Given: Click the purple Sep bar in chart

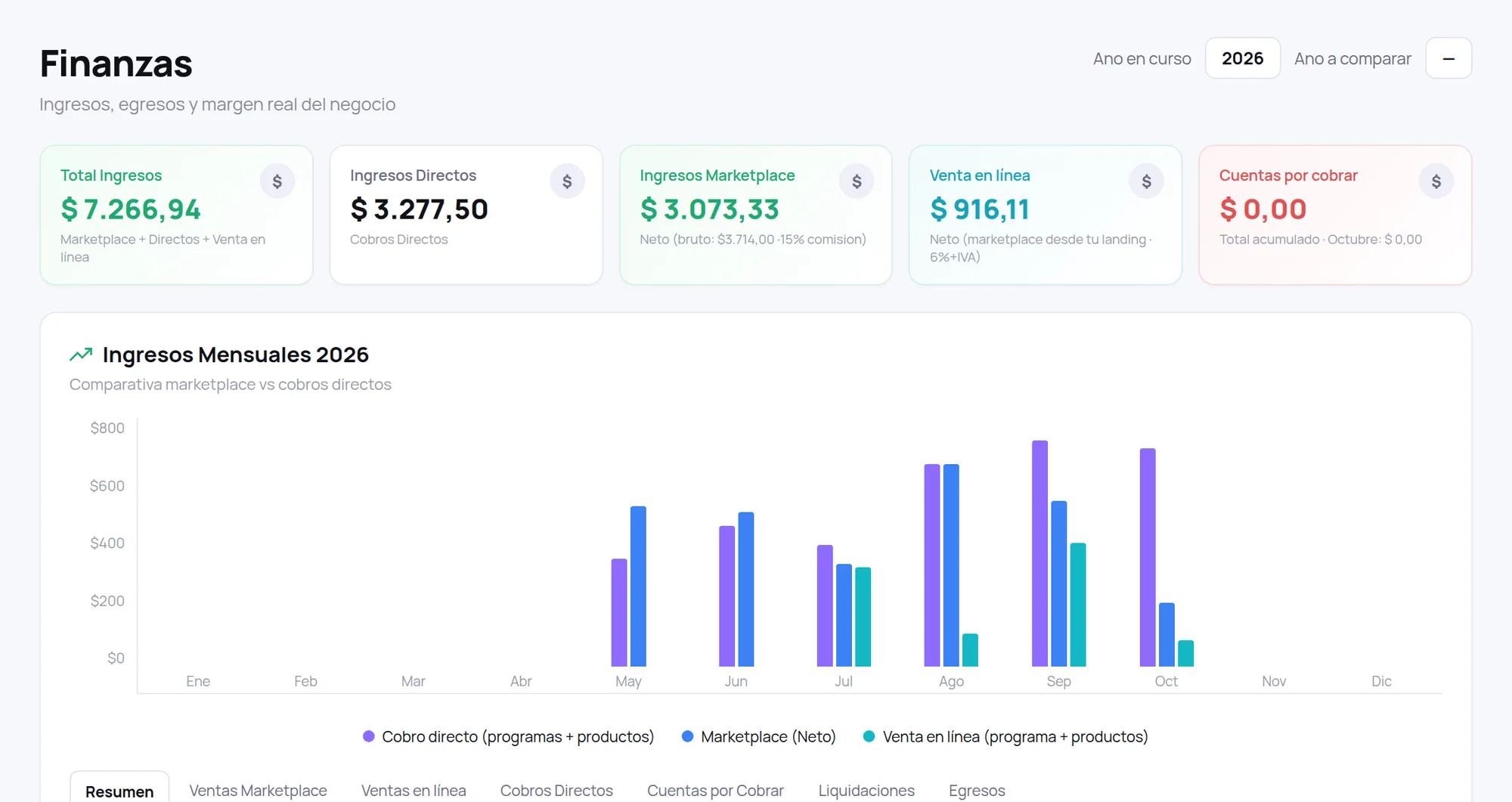Looking at the screenshot, I should click(x=1039, y=553).
